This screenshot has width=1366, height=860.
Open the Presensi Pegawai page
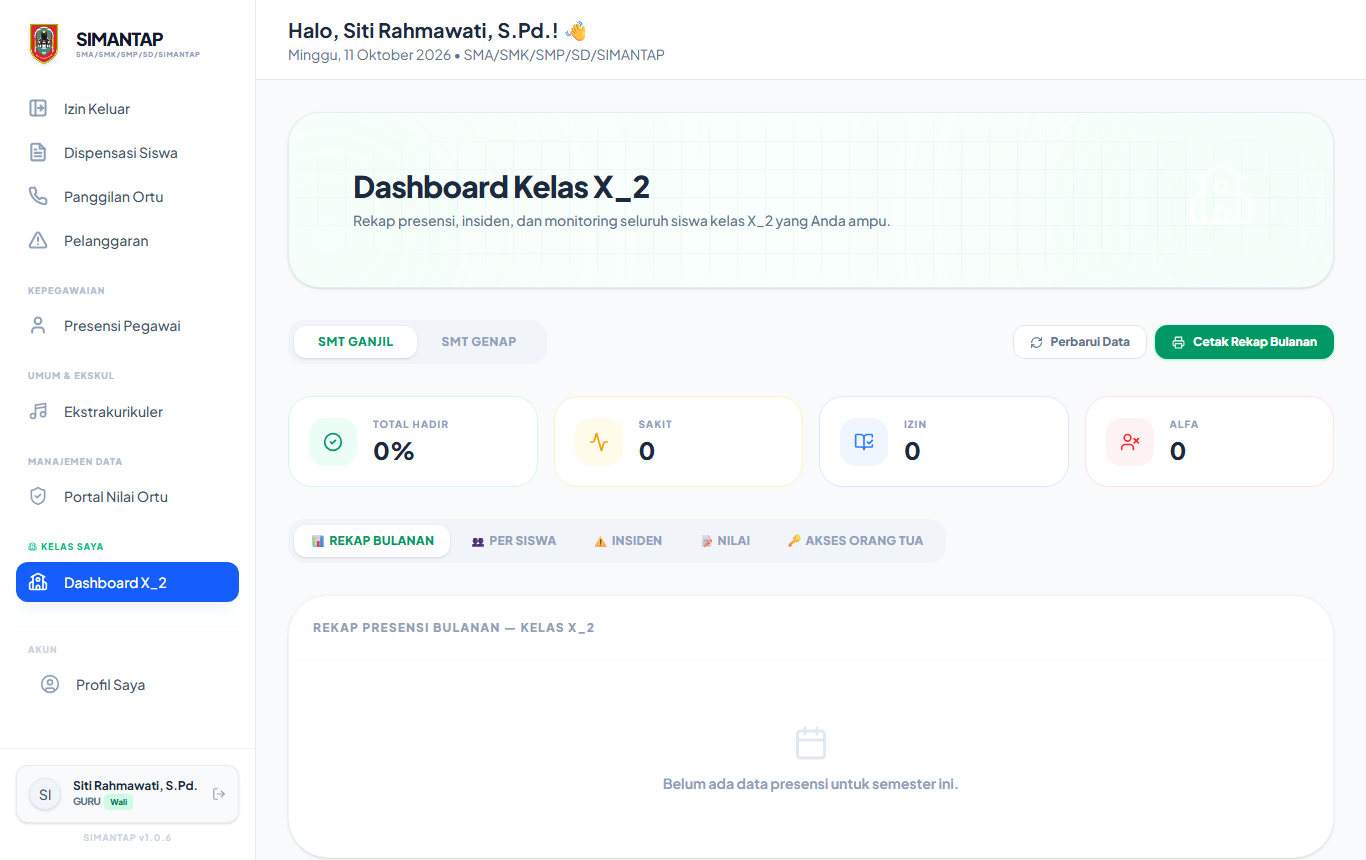click(127, 325)
